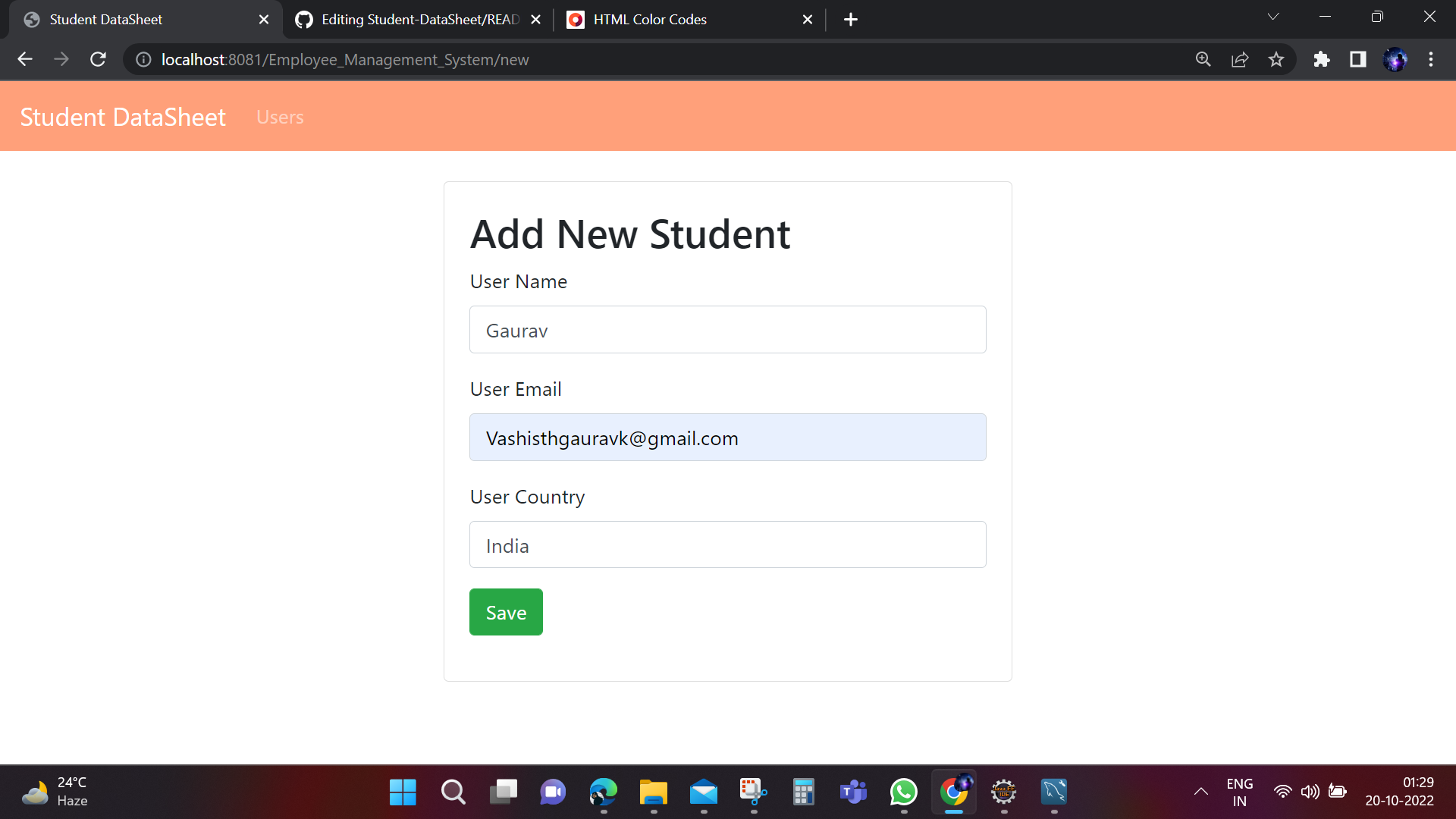
Task: Click the site info icon before localhost
Action: [143, 59]
